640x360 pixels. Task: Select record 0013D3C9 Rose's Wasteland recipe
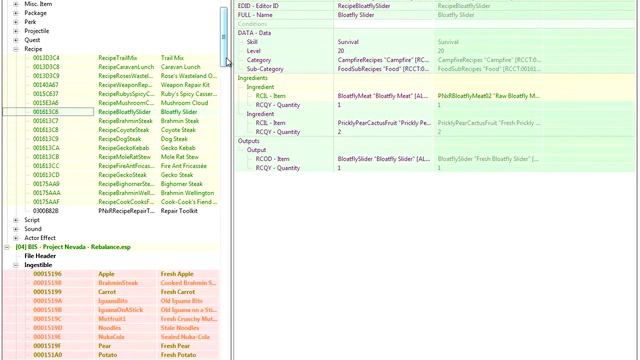tap(111, 76)
